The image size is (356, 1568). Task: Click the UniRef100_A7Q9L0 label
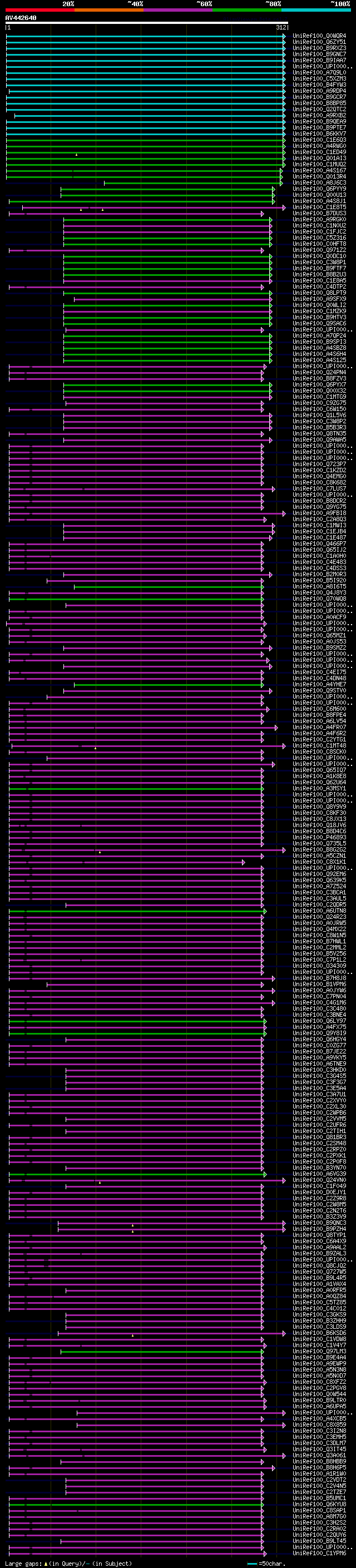click(319, 72)
